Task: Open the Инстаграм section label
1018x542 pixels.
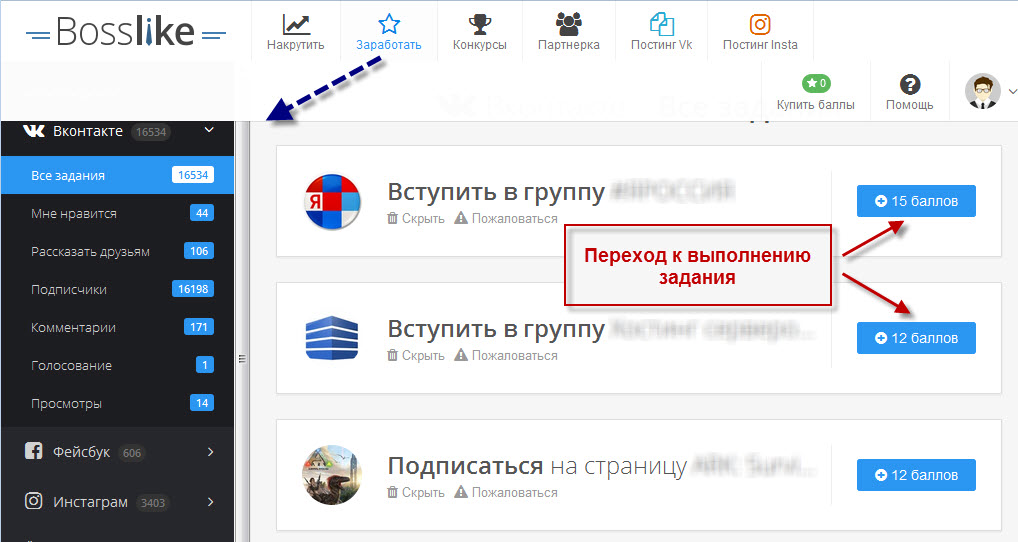Action: pyautogui.click(x=90, y=502)
